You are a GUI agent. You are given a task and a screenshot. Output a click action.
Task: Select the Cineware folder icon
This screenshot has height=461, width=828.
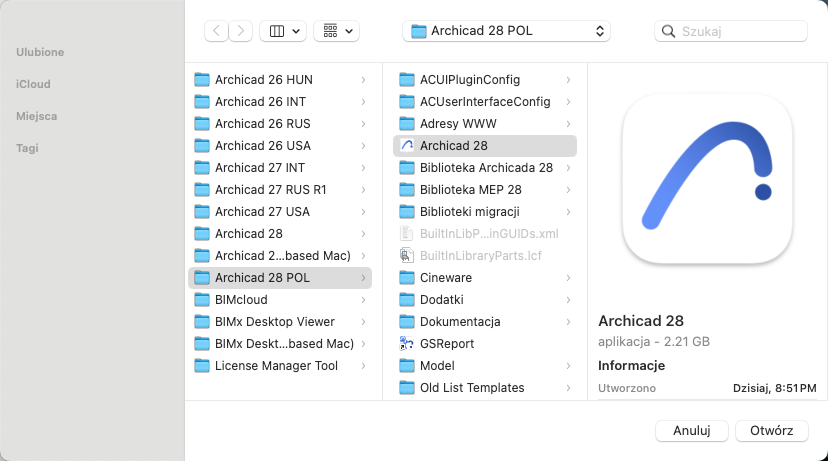pyautogui.click(x=407, y=278)
